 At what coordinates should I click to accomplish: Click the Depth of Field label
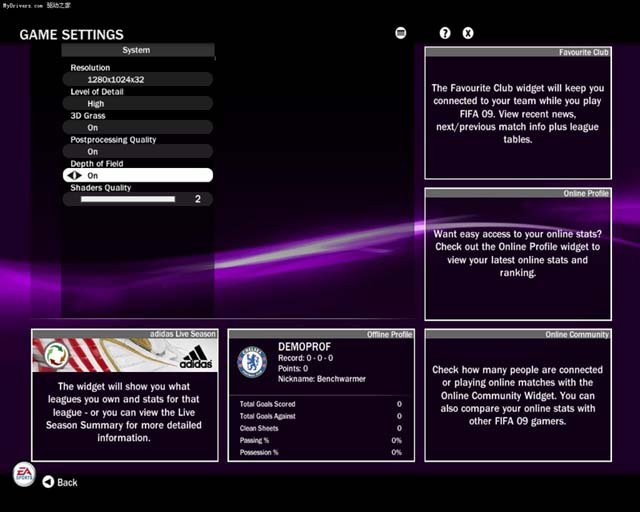point(97,164)
